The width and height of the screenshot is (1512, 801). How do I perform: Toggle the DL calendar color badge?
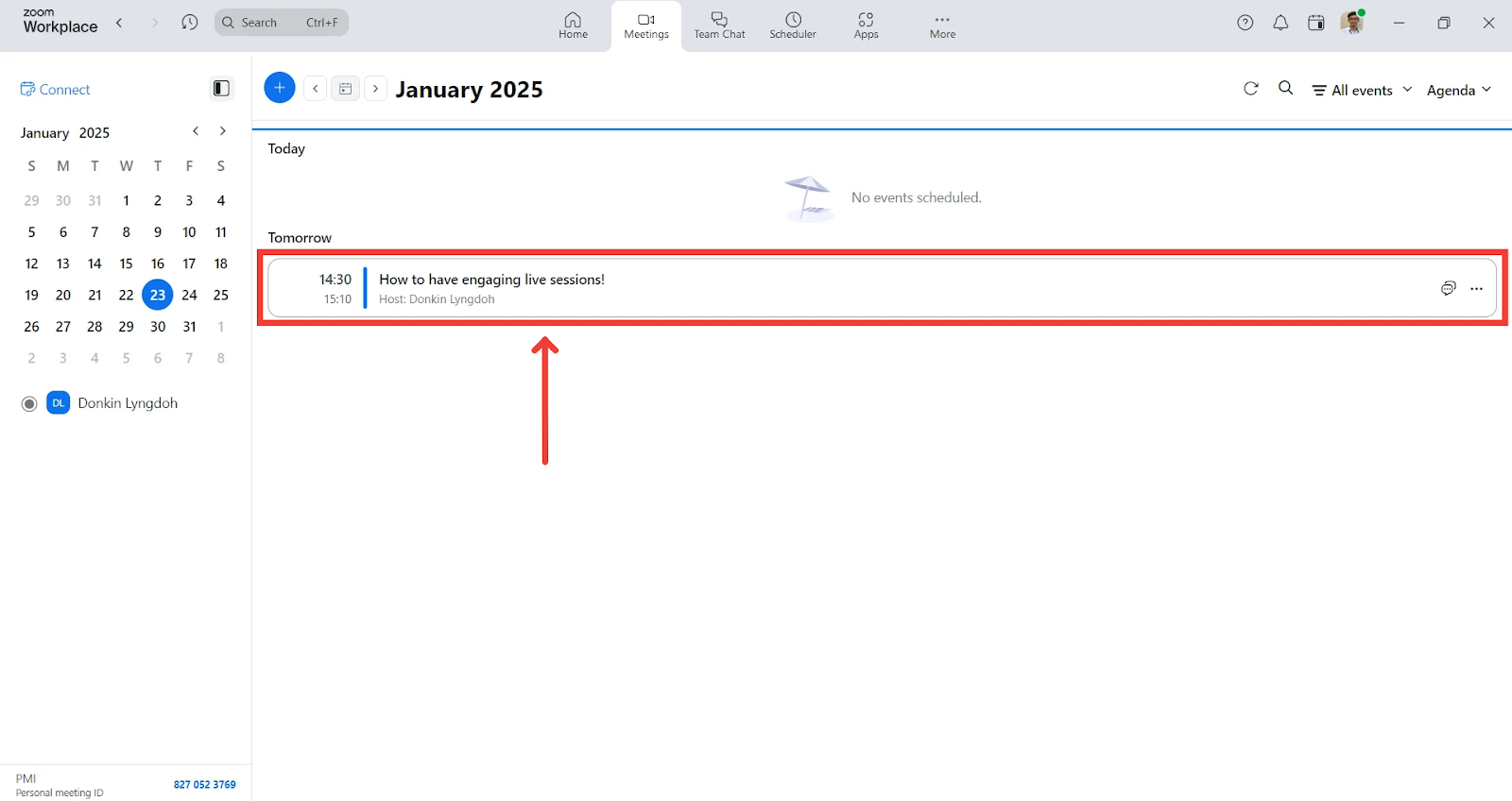pyautogui.click(x=59, y=403)
